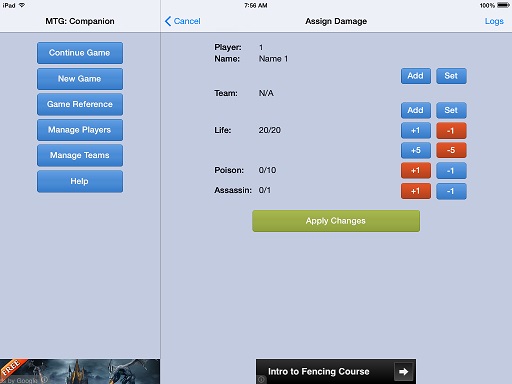This screenshot has height=384, width=512.
Task: Click Set button below Name
Action: [451, 76]
